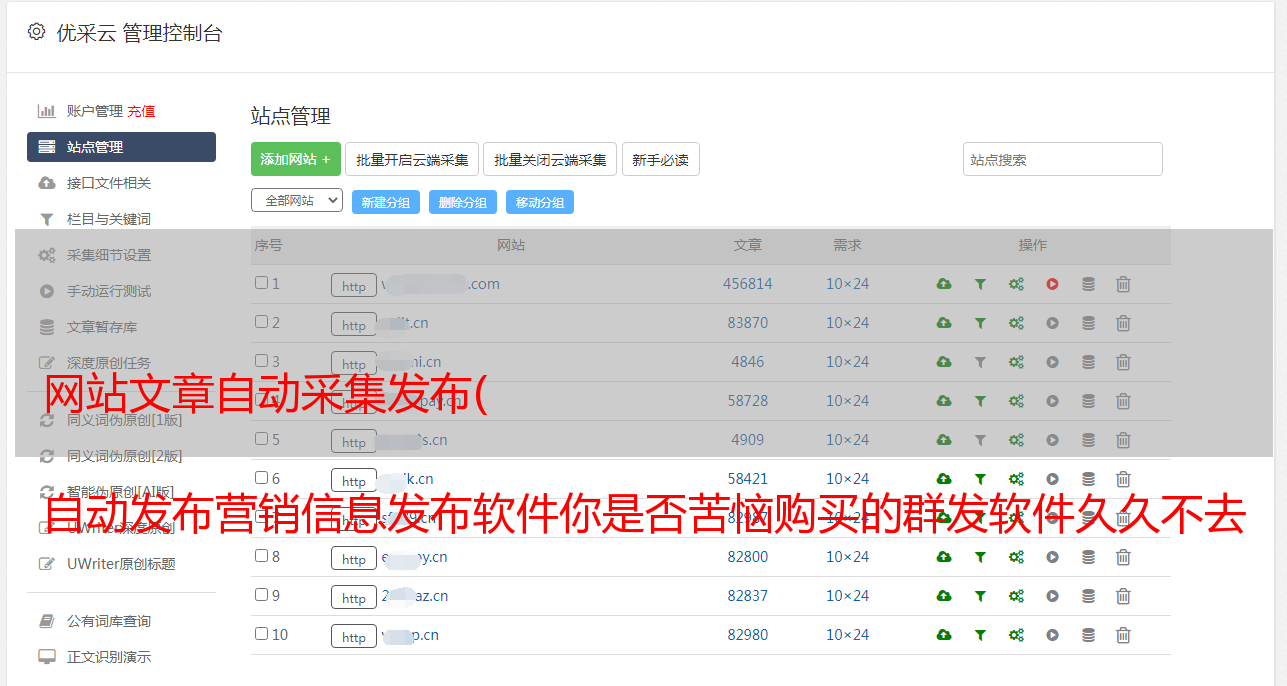Click the red 充值 link
The width and height of the screenshot is (1287, 686).
click(x=141, y=111)
